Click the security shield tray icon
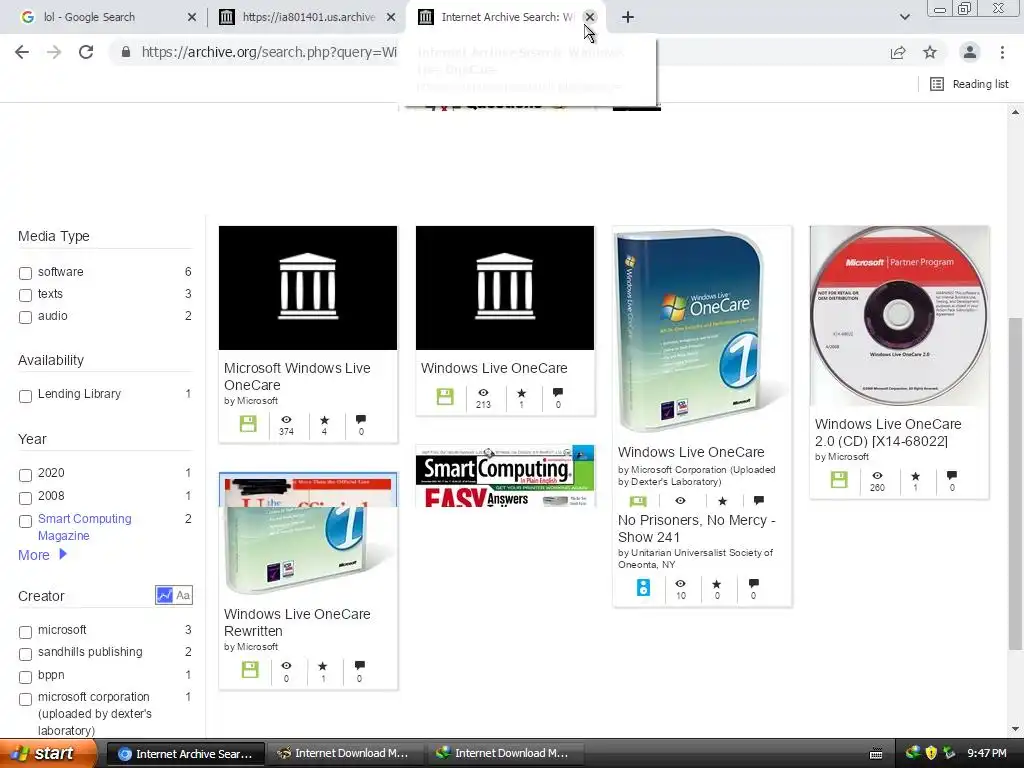1024x768 pixels. [x=931, y=753]
